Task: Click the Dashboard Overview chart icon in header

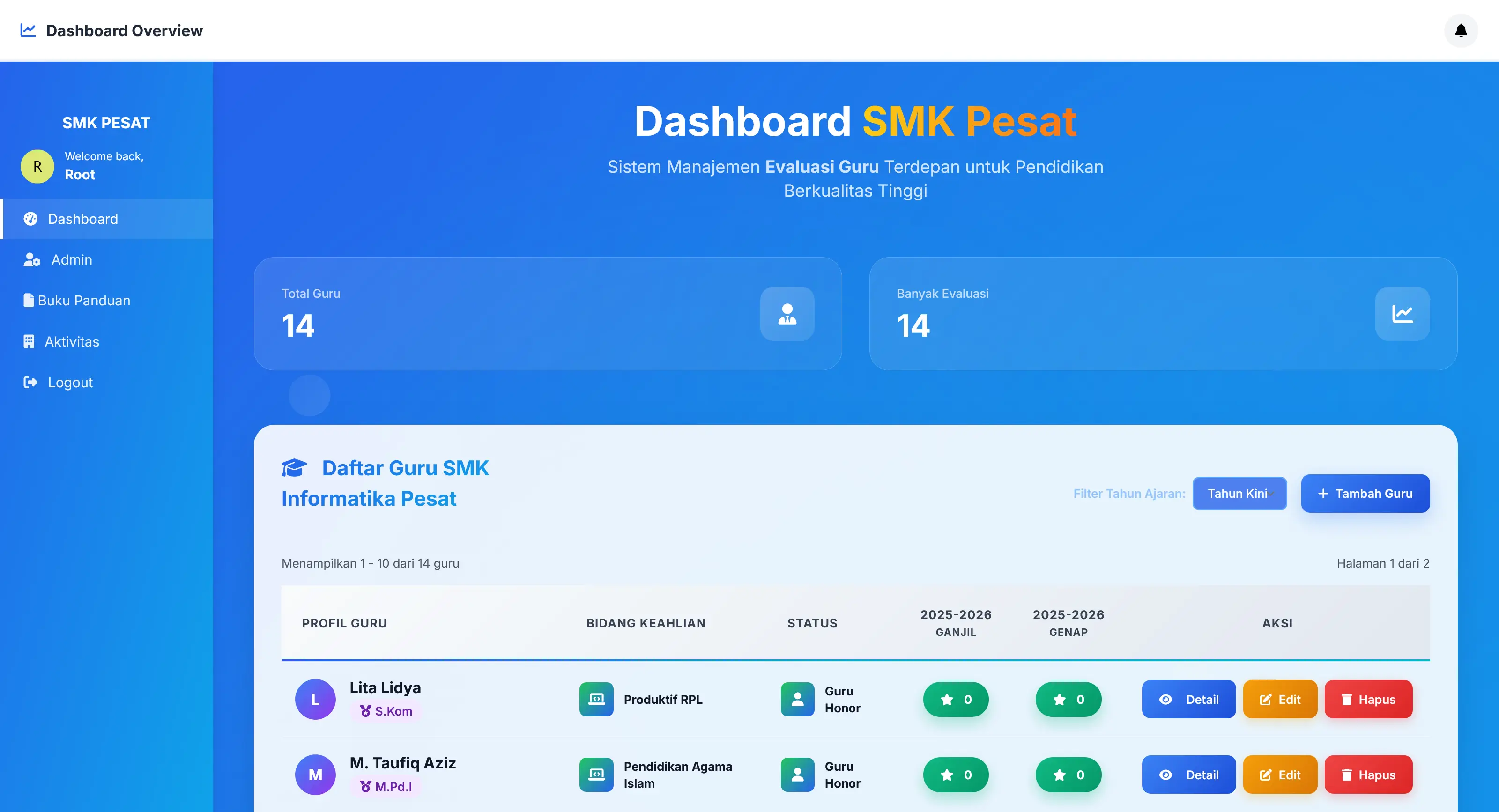Action: pos(28,30)
